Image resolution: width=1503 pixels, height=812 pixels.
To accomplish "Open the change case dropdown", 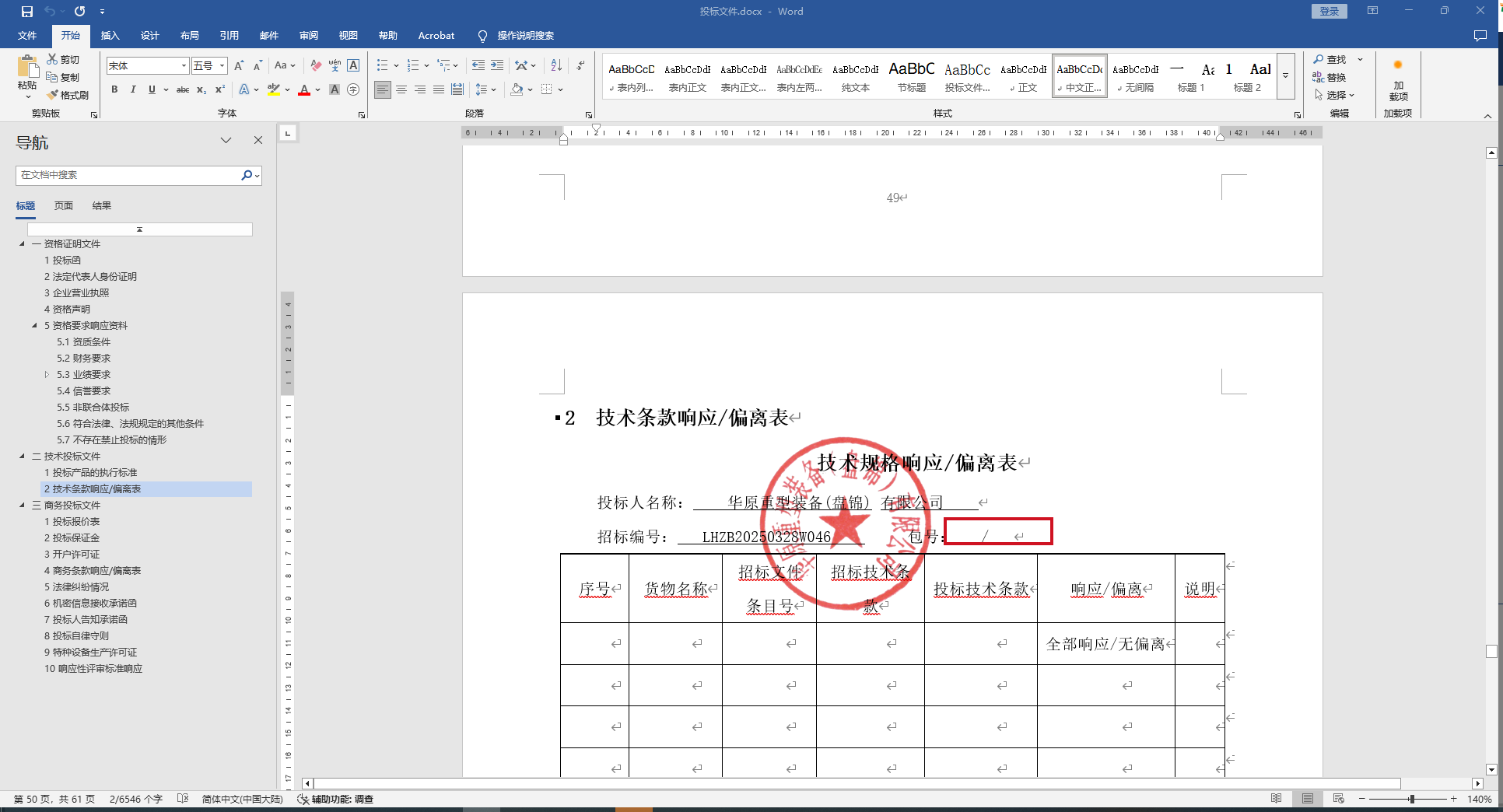I will (x=285, y=65).
